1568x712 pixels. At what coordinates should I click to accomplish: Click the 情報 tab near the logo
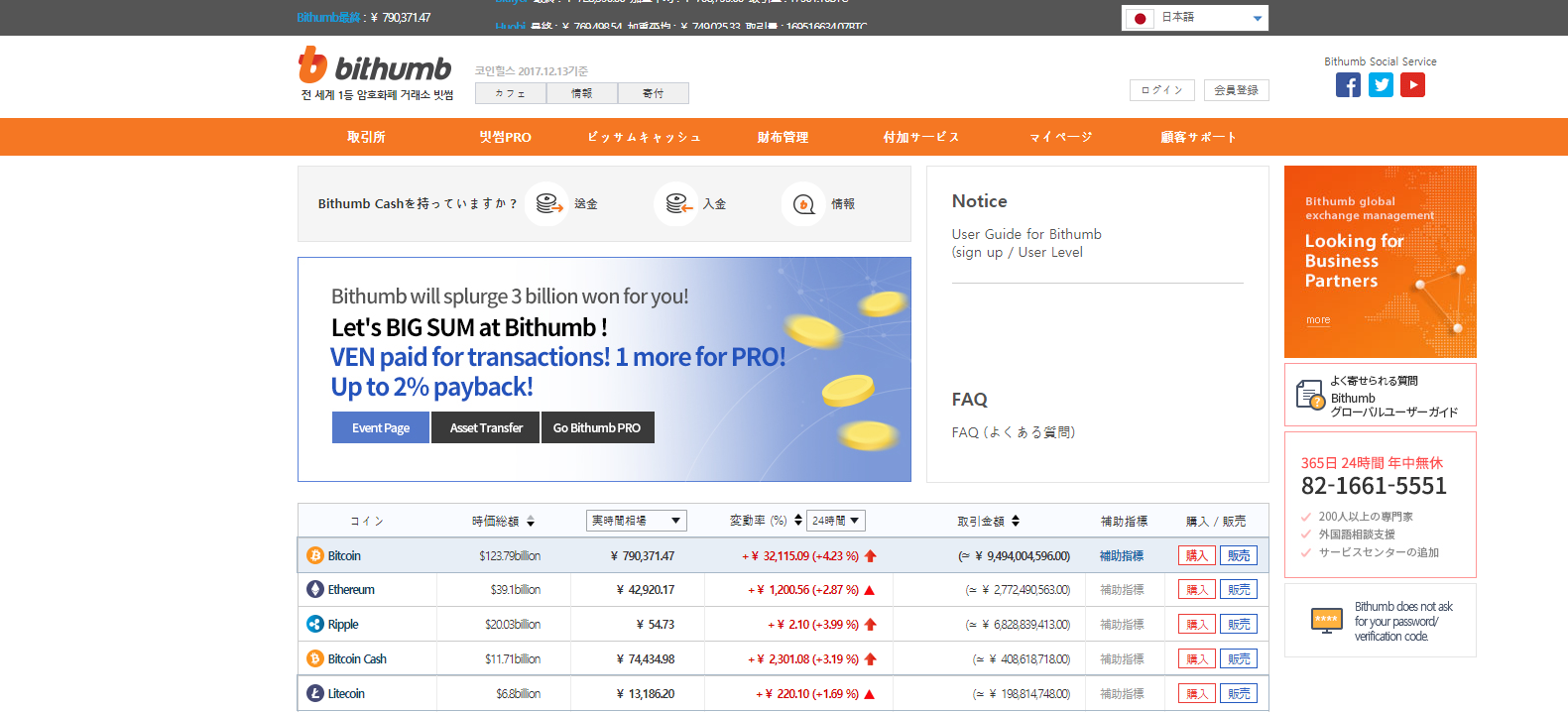[582, 93]
